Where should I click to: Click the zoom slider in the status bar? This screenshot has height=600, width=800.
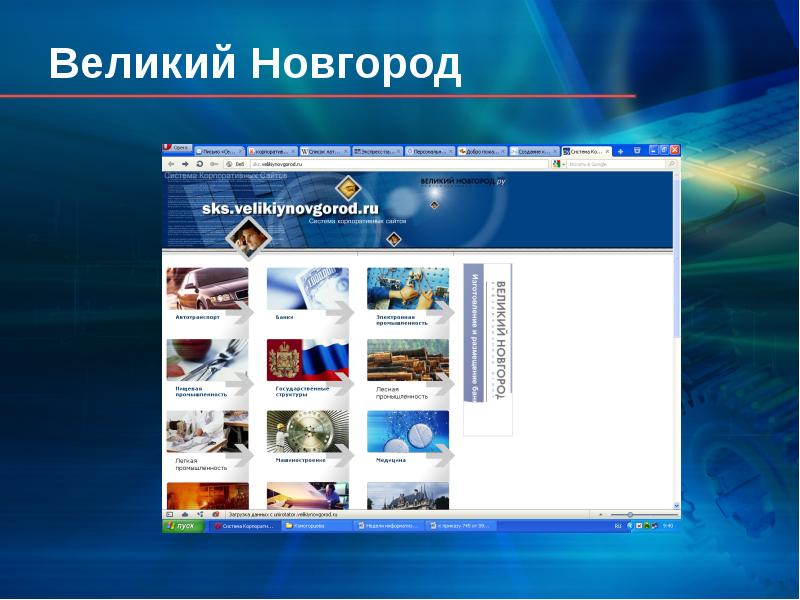click(630, 514)
